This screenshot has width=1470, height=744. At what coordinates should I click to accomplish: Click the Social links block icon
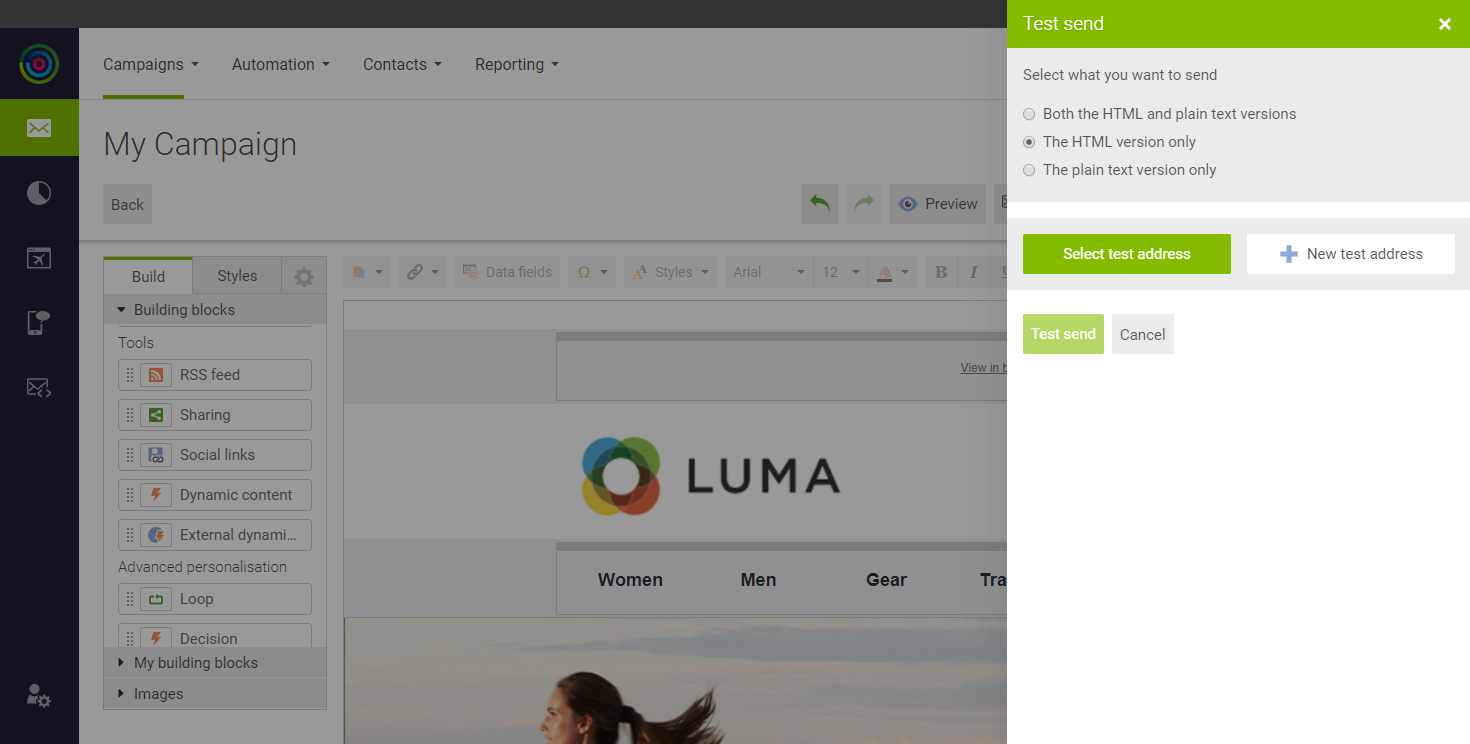tap(156, 455)
